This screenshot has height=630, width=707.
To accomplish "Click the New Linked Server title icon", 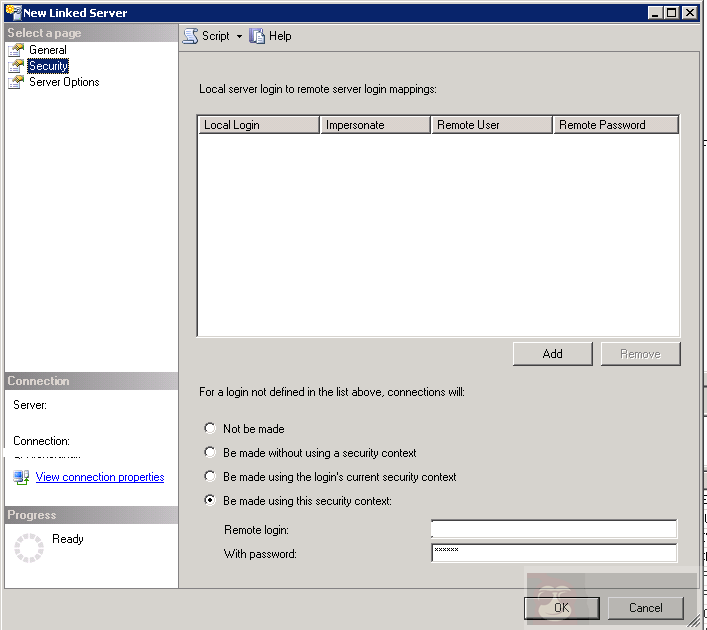I will (x=14, y=12).
